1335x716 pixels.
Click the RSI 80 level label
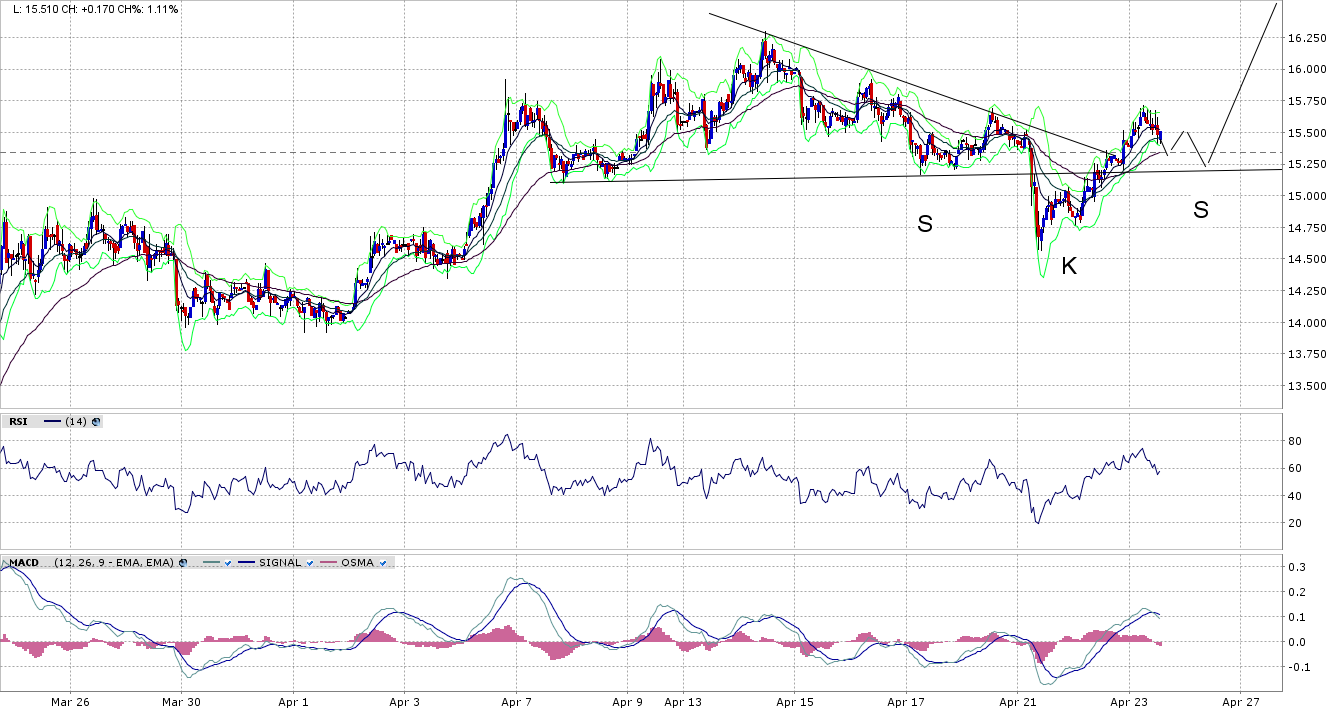point(1295,441)
